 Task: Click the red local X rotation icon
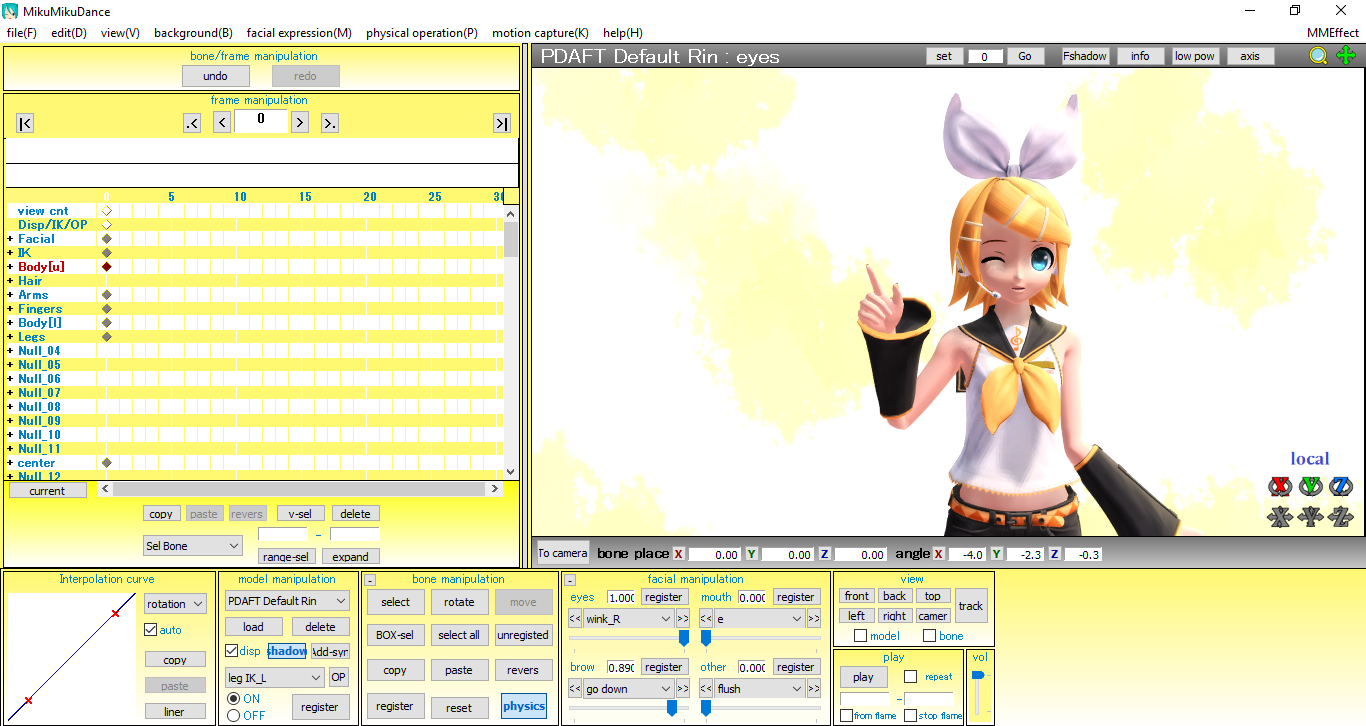click(x=1281, y=487)
